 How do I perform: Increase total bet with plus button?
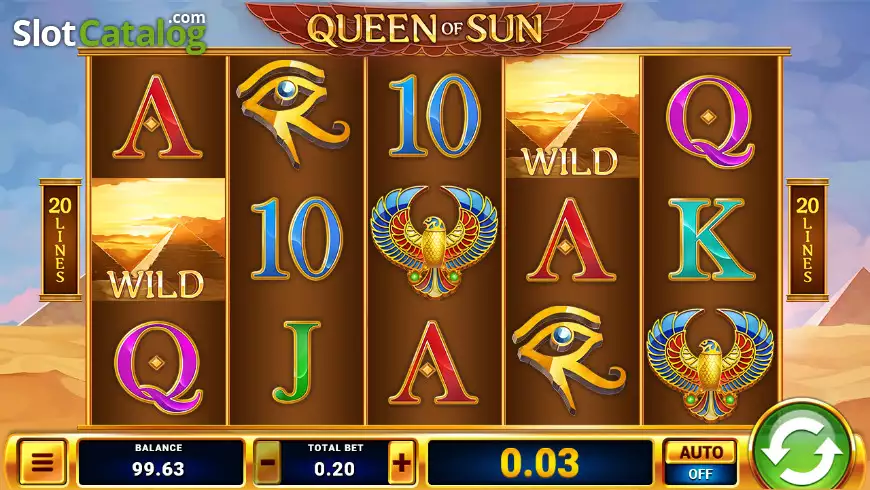402,462
